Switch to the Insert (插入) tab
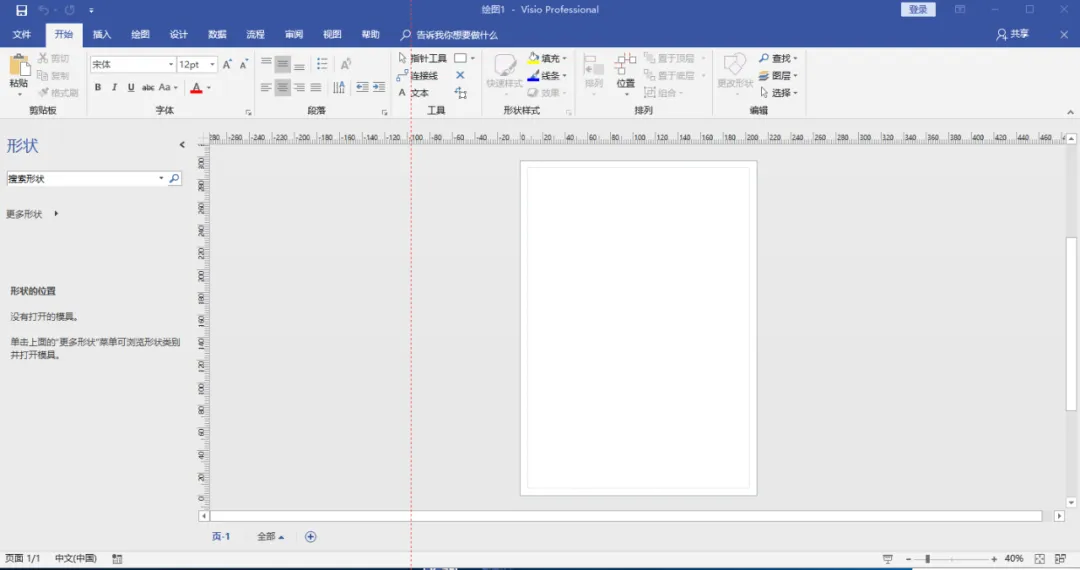This screenshot has width=1080, height=570. coord(102,34)
